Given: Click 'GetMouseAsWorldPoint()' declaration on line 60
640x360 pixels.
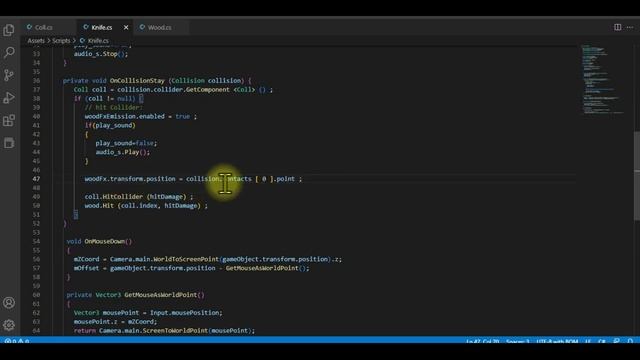Looking at the screenshot, I should [164, 295].
